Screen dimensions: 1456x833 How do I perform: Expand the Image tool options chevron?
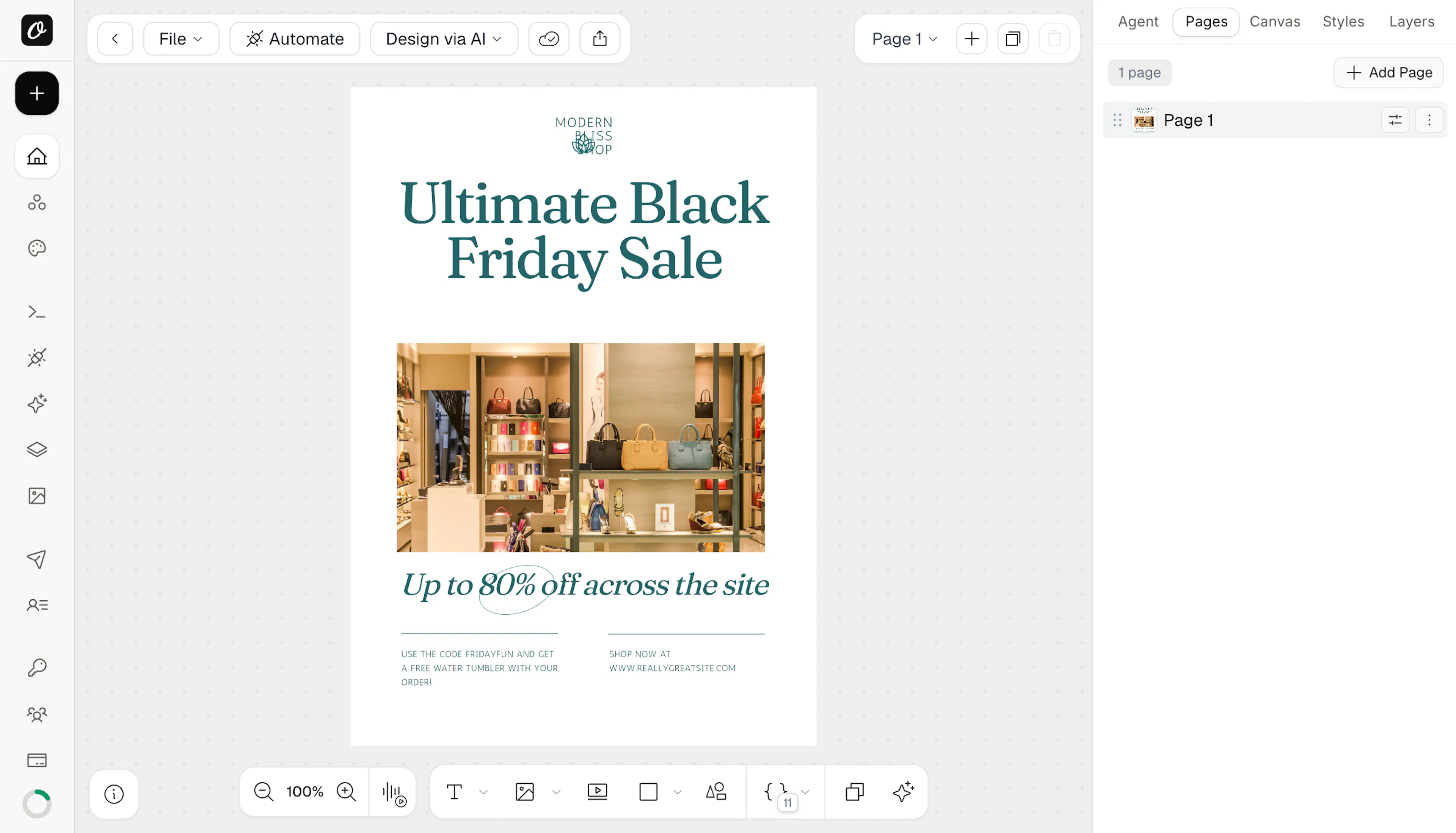pyautogui.click(x=556, y=792)
